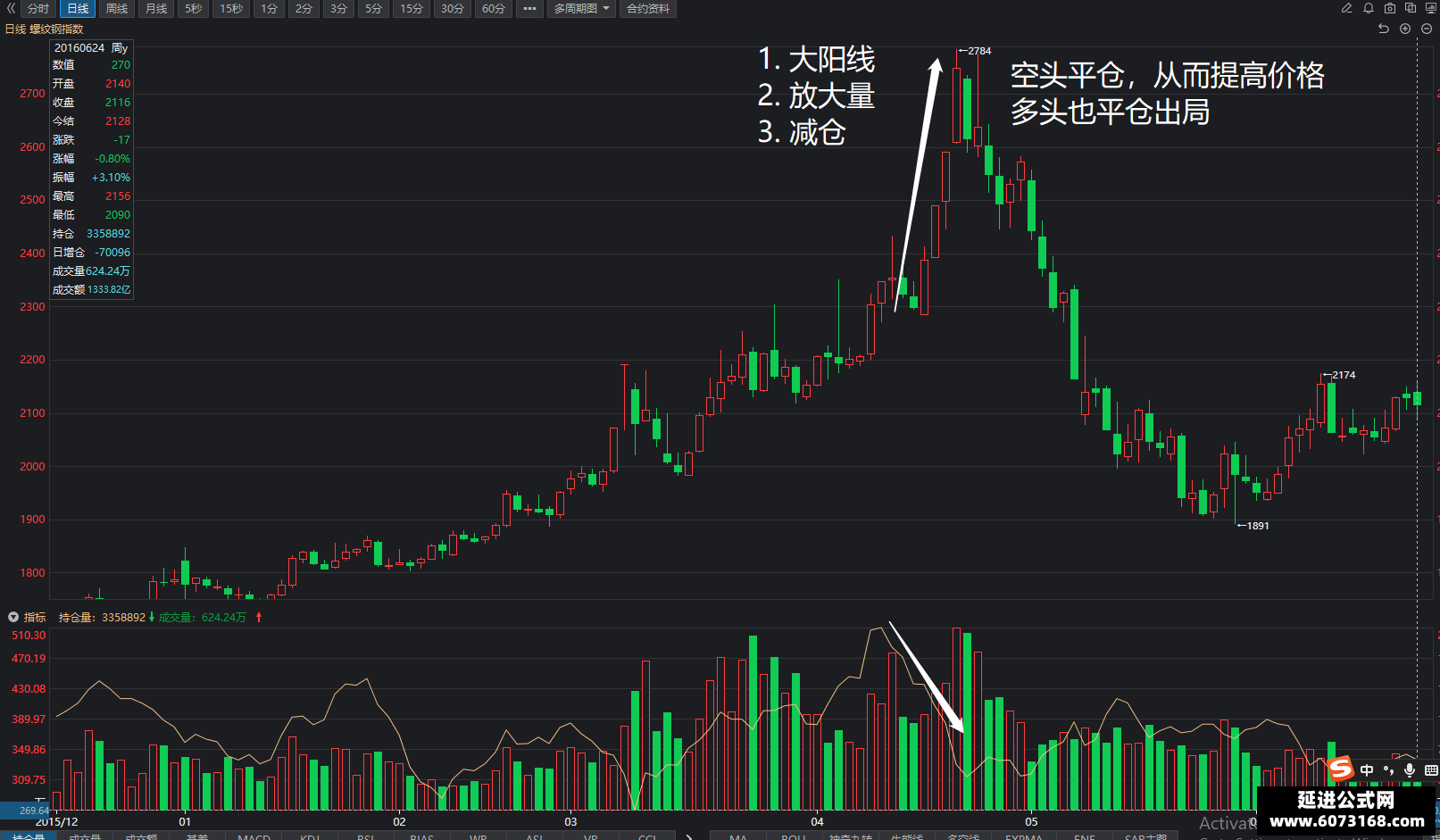Click the undo arrow above chart
The image size is (1440, 840).
[1384, 29]
